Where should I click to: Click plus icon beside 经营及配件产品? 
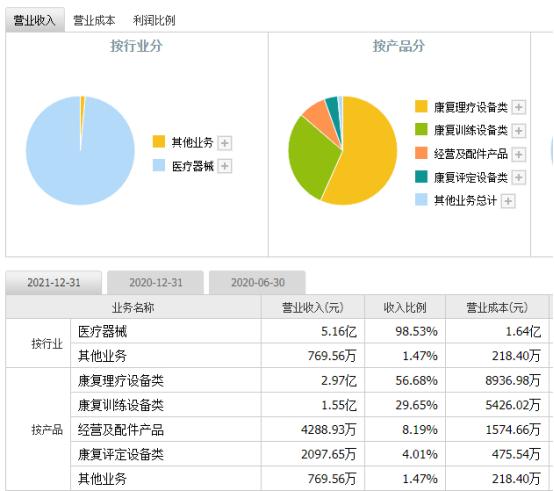[519, 154]
